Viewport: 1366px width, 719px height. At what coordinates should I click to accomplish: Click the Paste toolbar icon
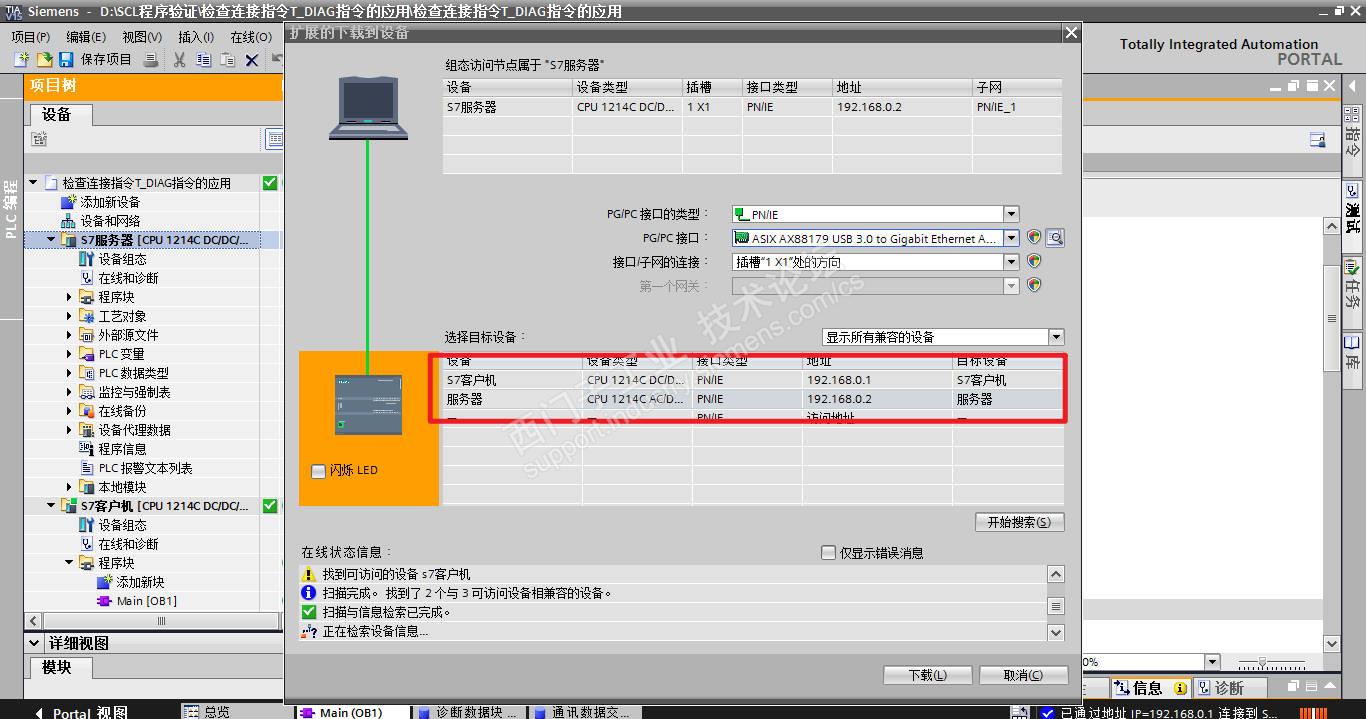pos(227,60)
